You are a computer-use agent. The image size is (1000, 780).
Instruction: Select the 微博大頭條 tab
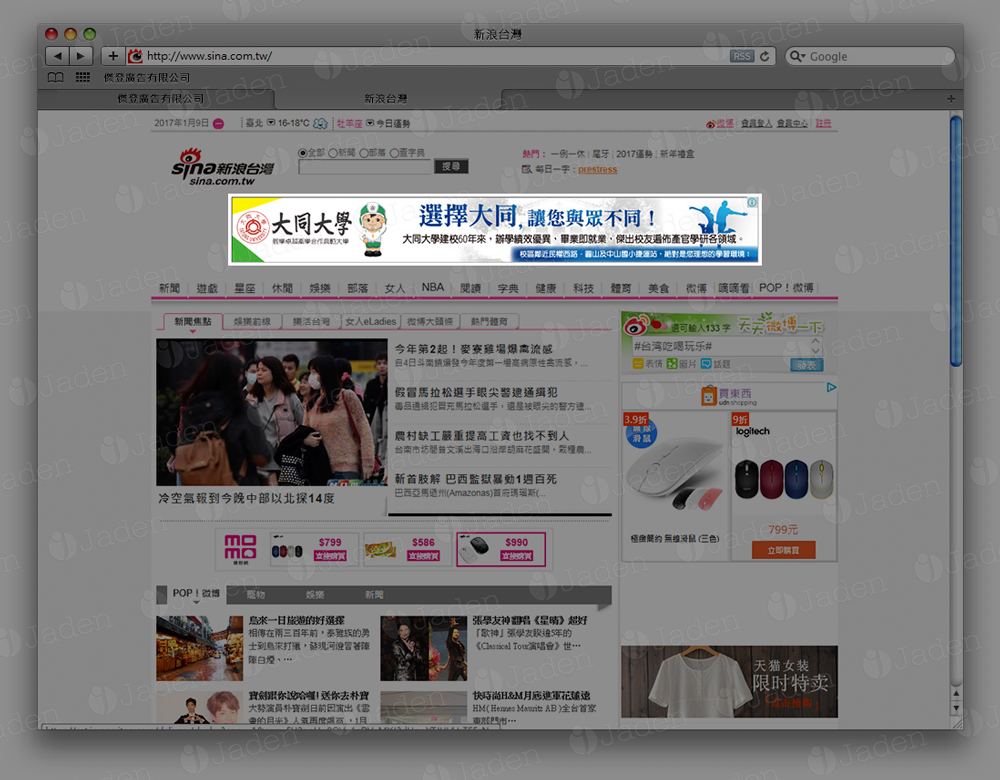tap(430, 321)
